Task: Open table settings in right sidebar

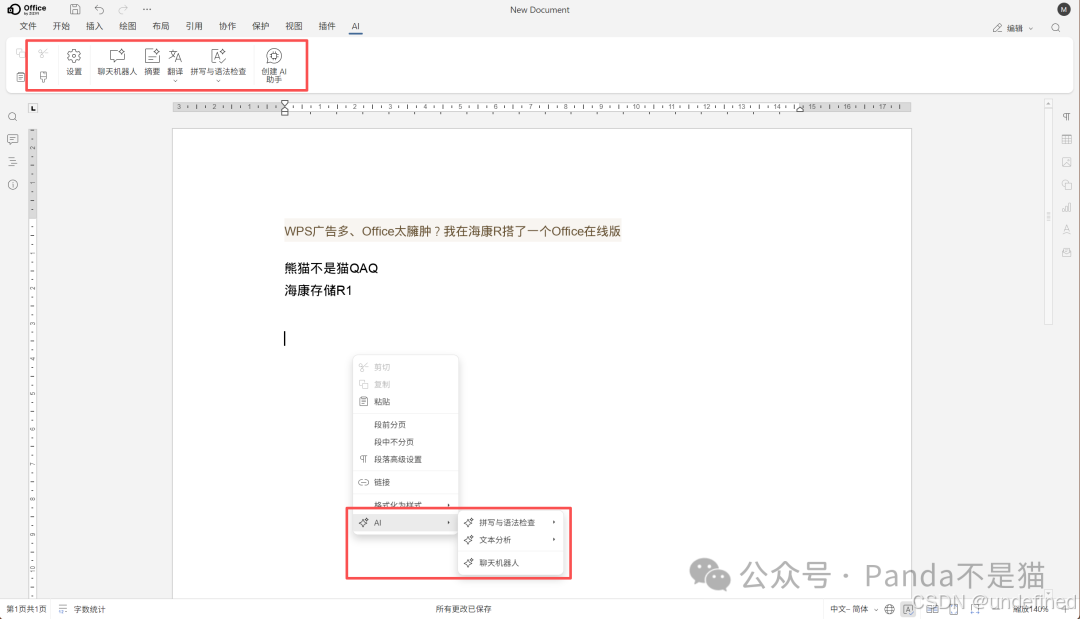Action: 1066,139
